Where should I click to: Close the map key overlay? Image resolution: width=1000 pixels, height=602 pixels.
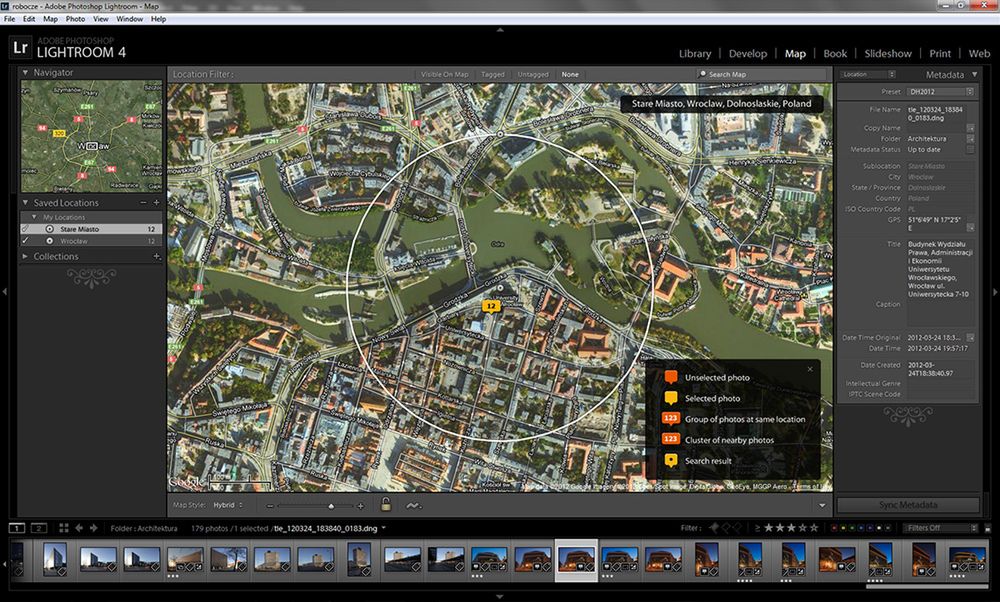810,369
